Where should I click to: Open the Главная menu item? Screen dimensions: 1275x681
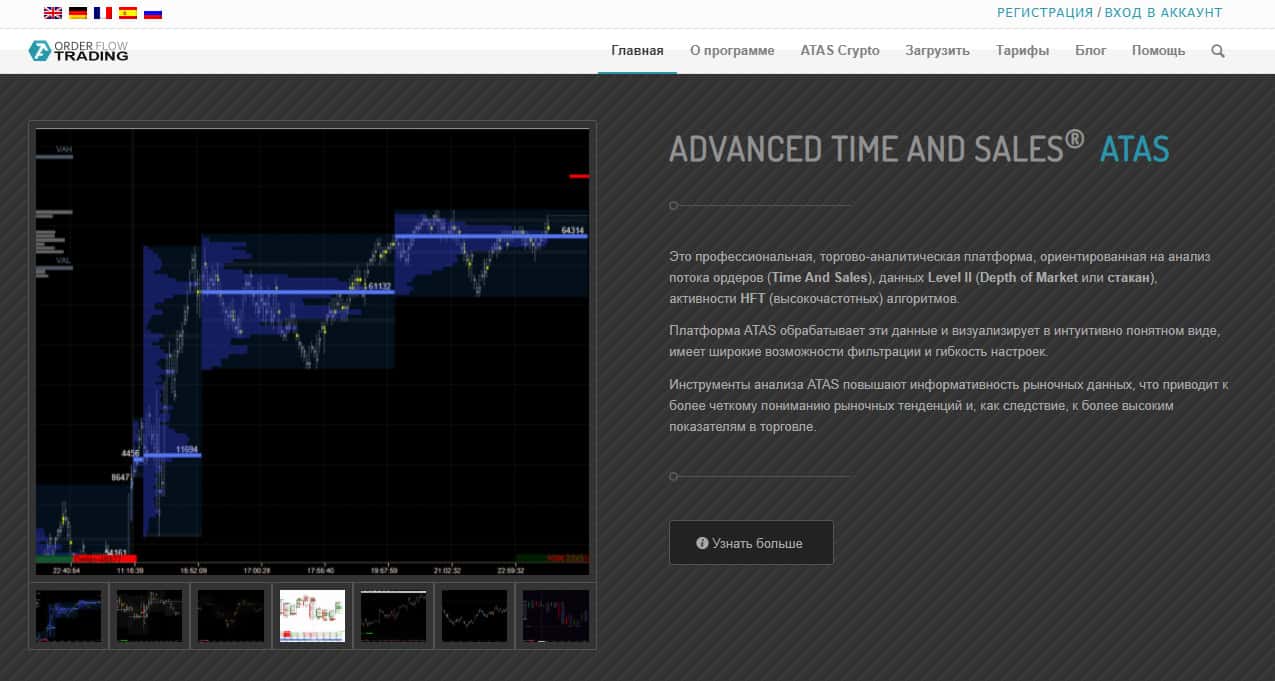point(637,51)
